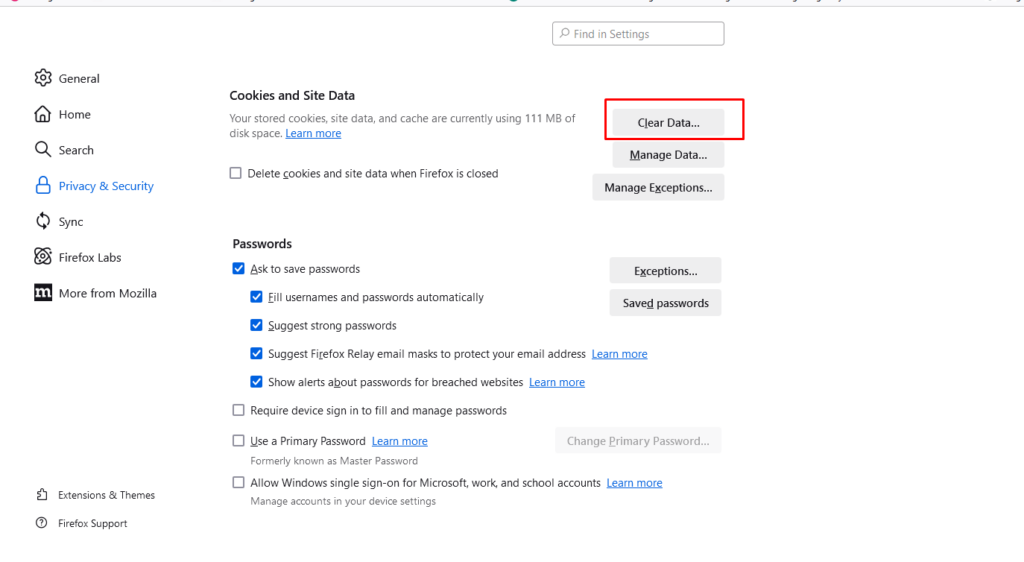Click the Privacy & Security lock icon
Image resolution: width=1024 pixels, height=562 pixels.
click(x=42, y=185)
